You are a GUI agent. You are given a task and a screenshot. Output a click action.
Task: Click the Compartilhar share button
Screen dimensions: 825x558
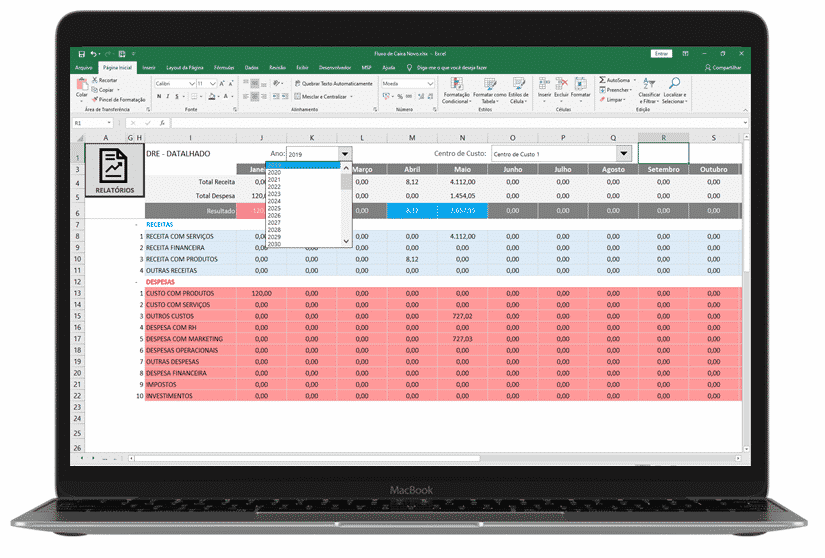(723, 67)
